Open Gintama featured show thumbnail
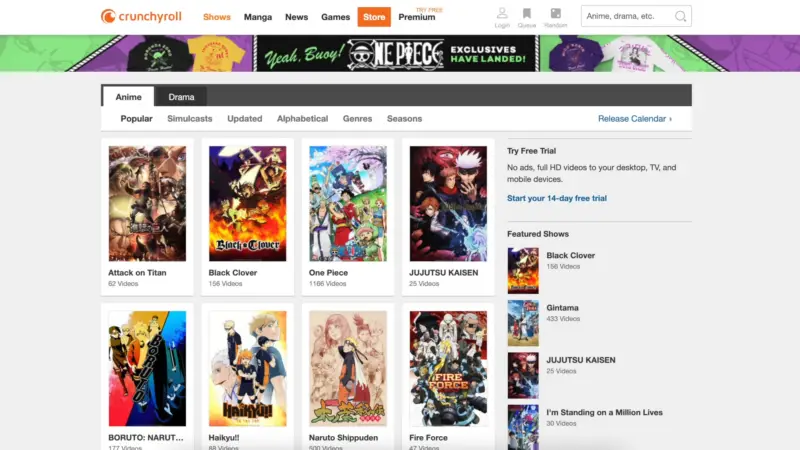800x450 pixels. click(522, 322)
